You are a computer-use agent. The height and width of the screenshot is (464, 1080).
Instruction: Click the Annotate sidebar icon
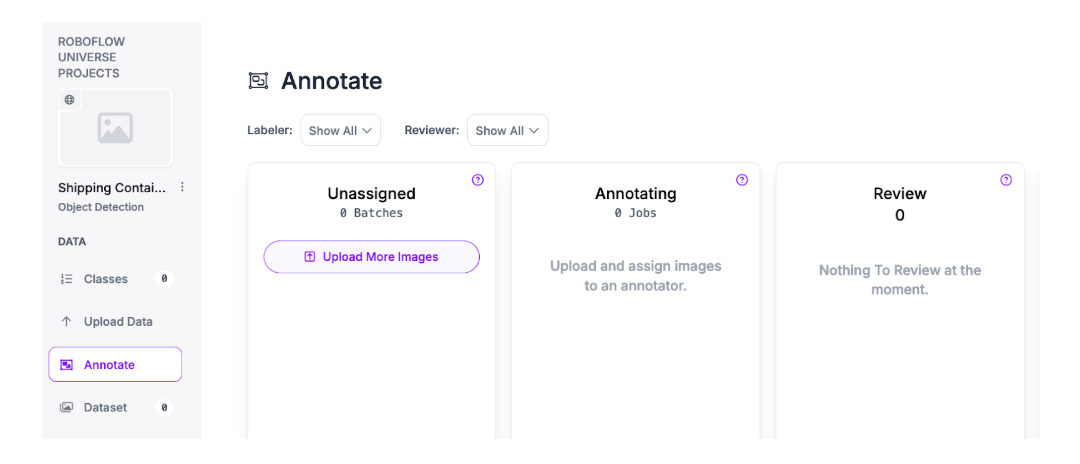click(67, 365)
